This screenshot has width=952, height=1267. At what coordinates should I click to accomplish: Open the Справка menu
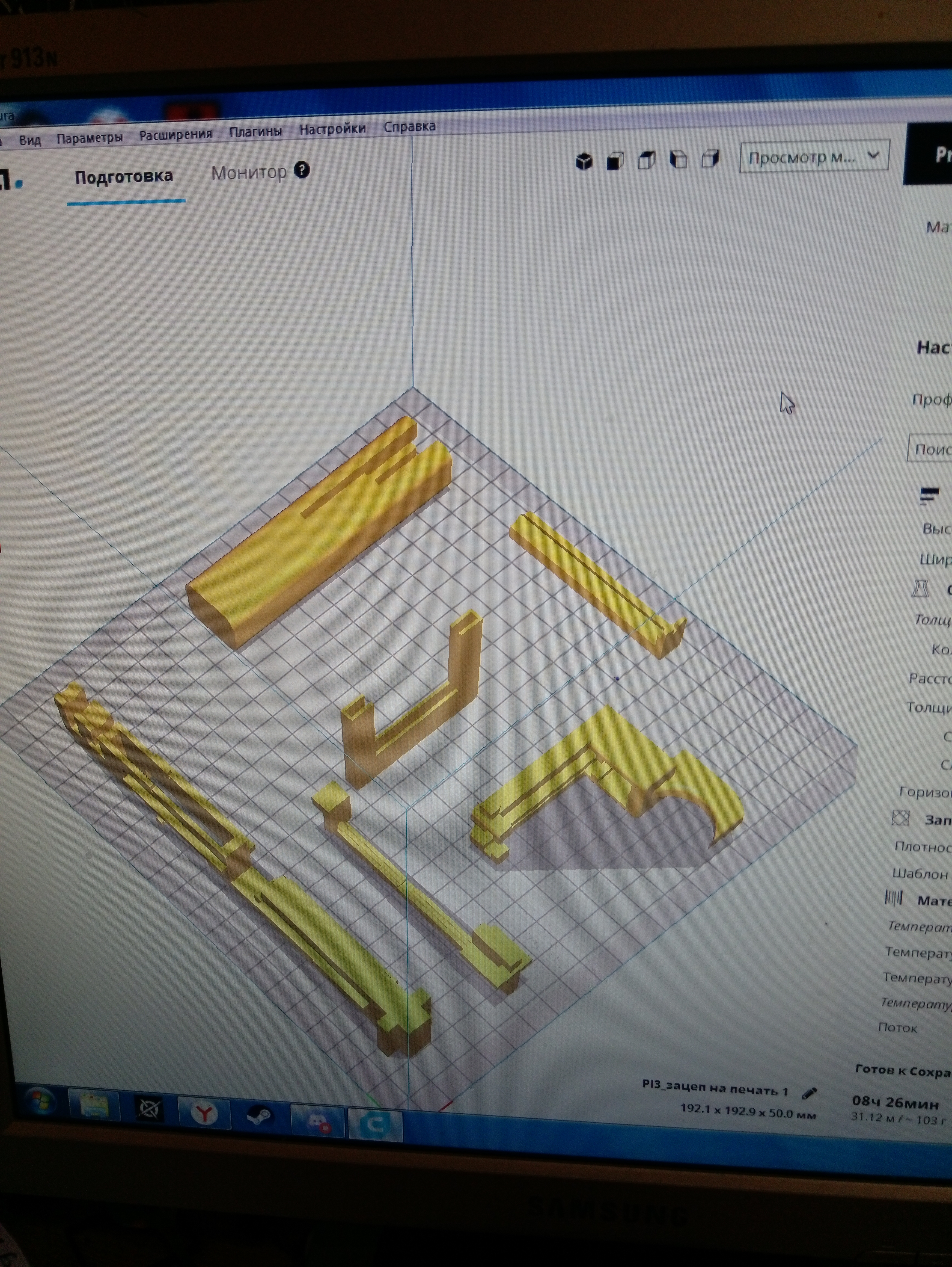pos(409,127)
